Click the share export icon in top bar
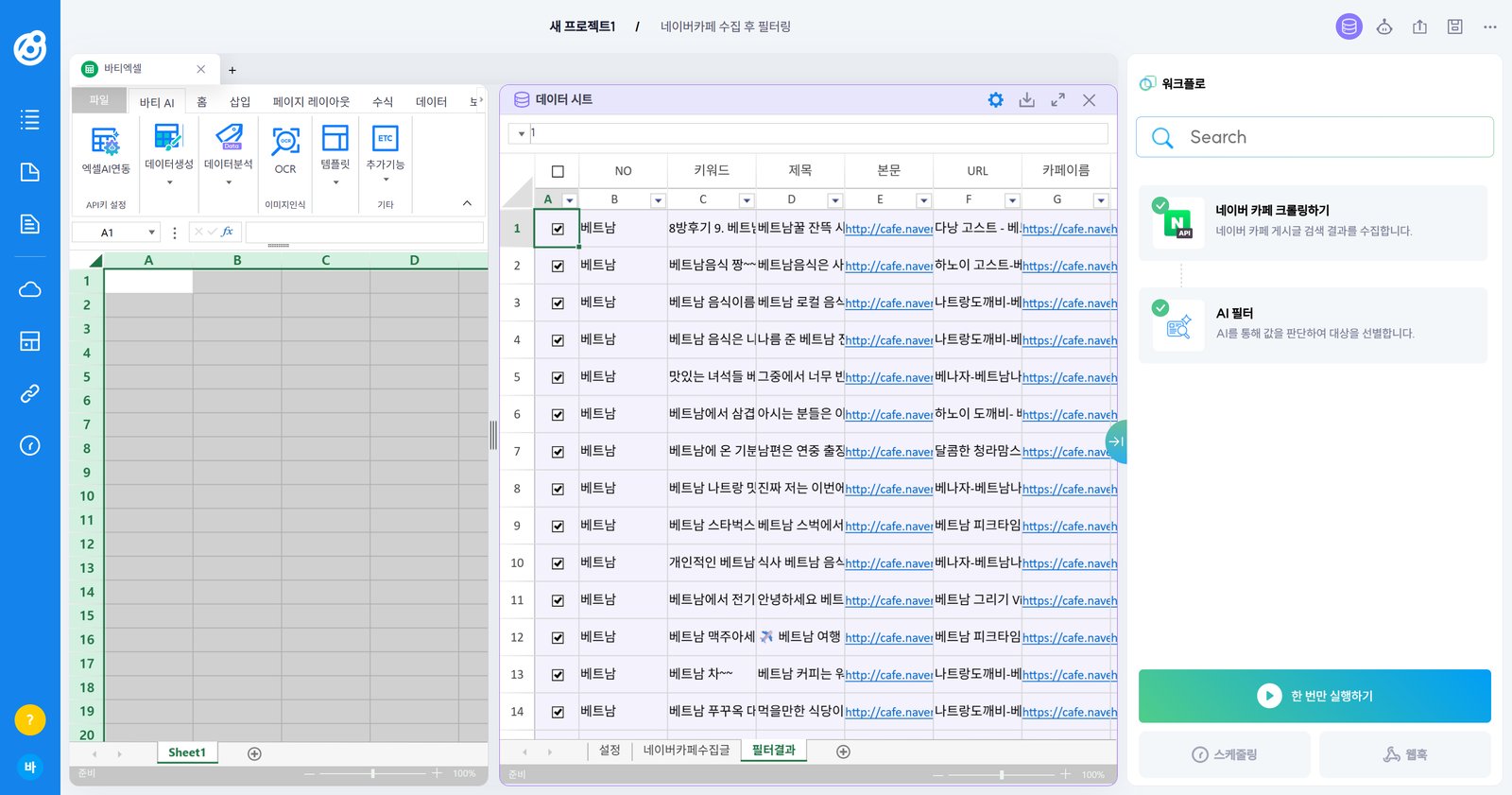Screen dimensions: 1512x795 [x=1419, y=26]
